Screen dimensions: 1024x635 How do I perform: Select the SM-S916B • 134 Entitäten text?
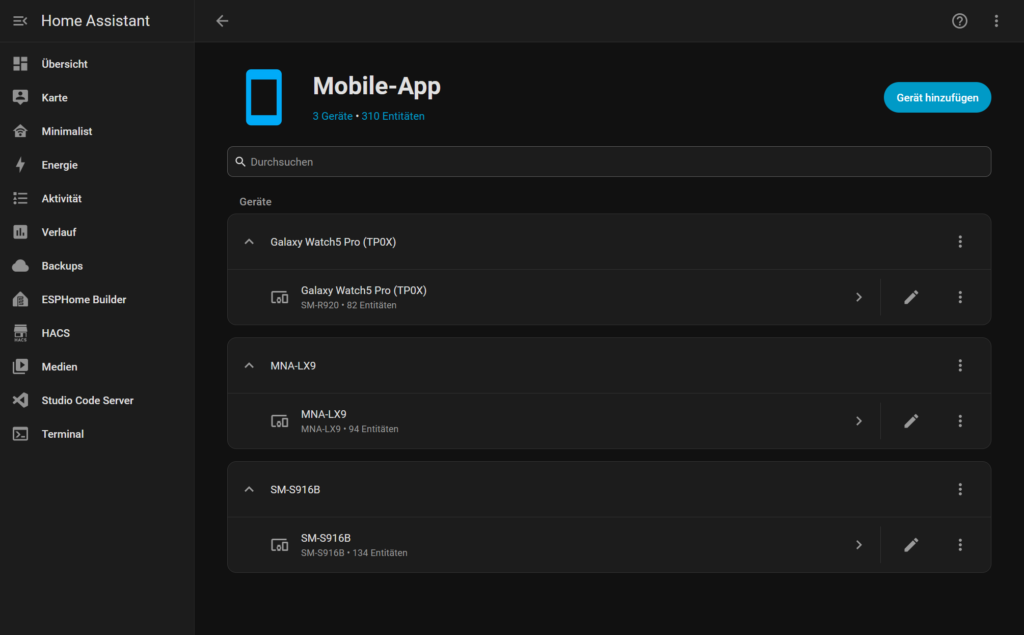pos(354,553)
